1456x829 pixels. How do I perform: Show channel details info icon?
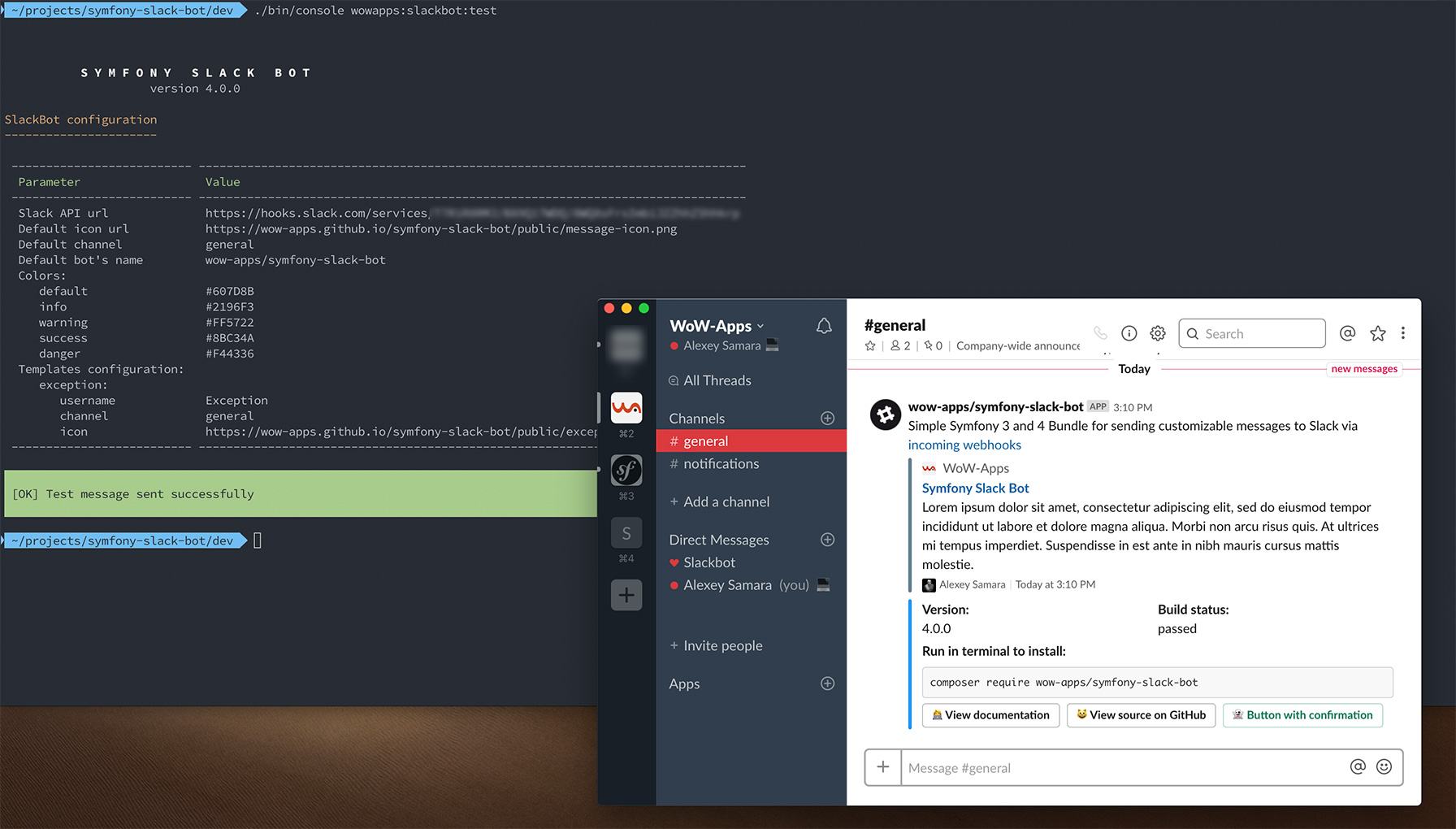pos(1129,333)
